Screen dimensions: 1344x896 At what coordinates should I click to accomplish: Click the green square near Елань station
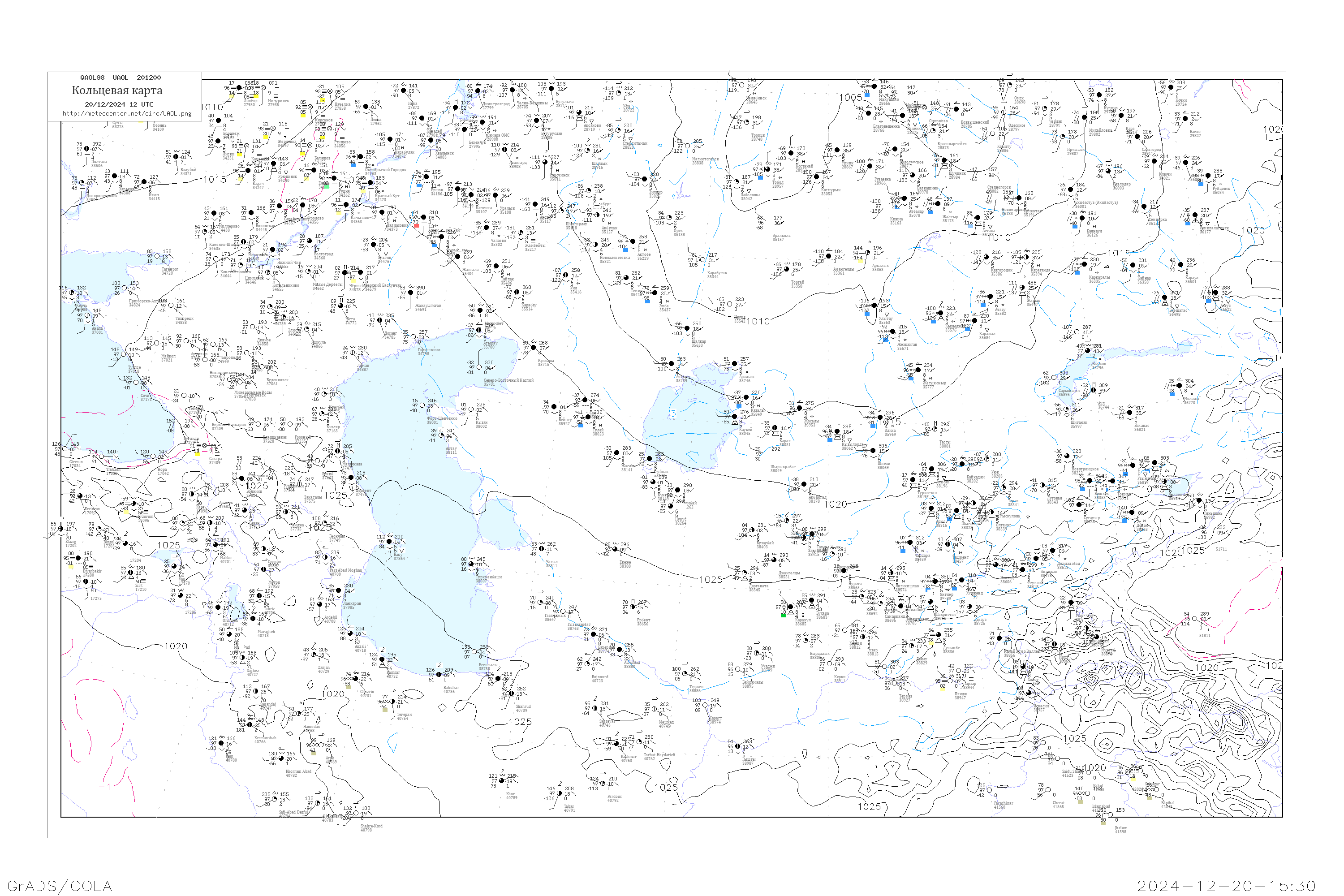click(x=327, y=186)
